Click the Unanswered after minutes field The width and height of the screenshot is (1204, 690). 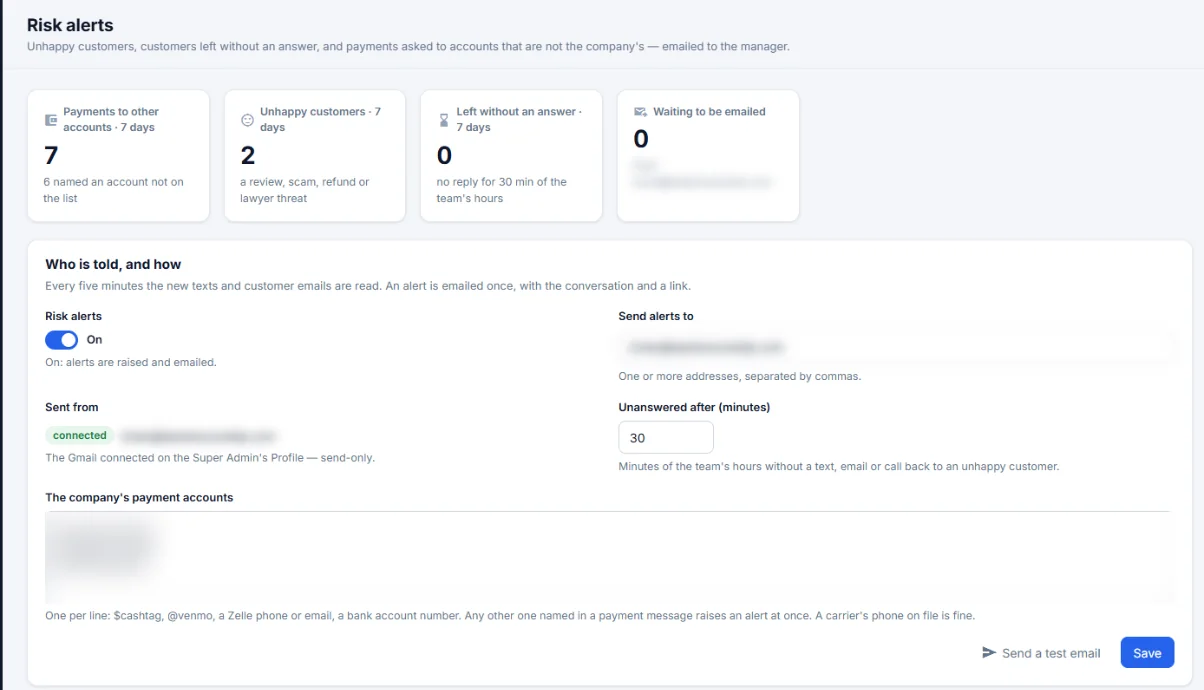tap(666, 438)
